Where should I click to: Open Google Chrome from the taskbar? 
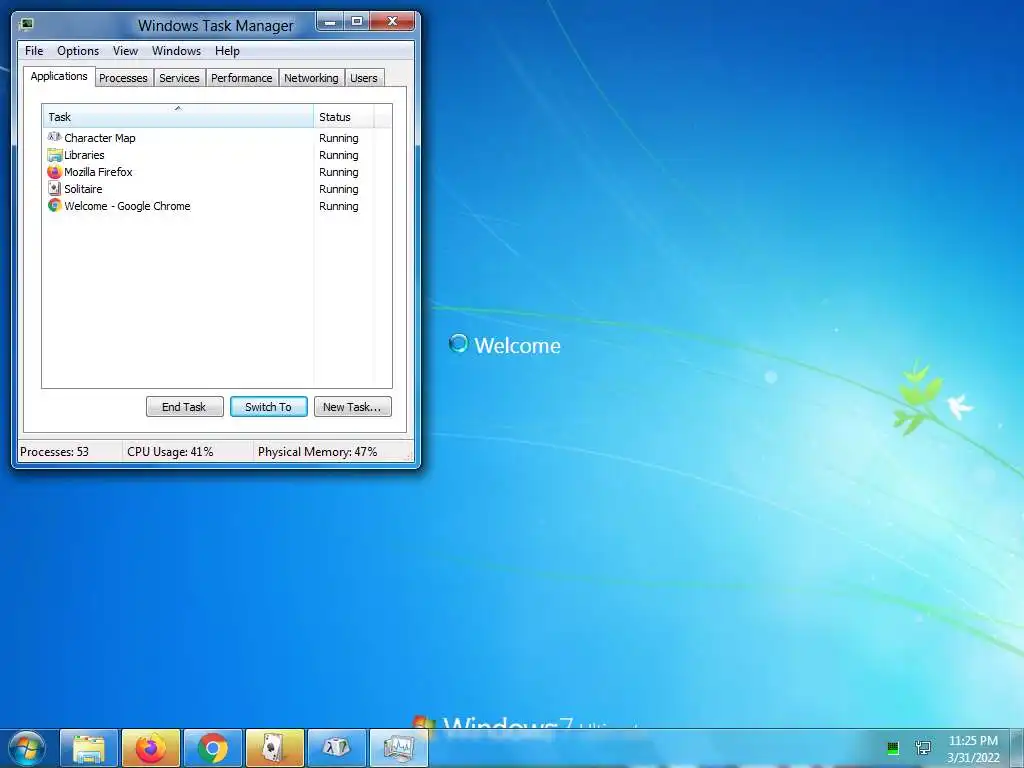212,748
